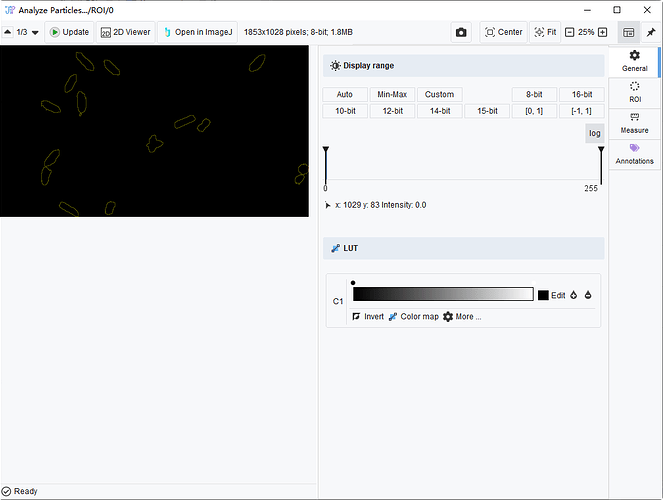The width and height of the screenshot is (663, 500).
Task: Toggle Invert on the LUT
Action: (367, 316)
